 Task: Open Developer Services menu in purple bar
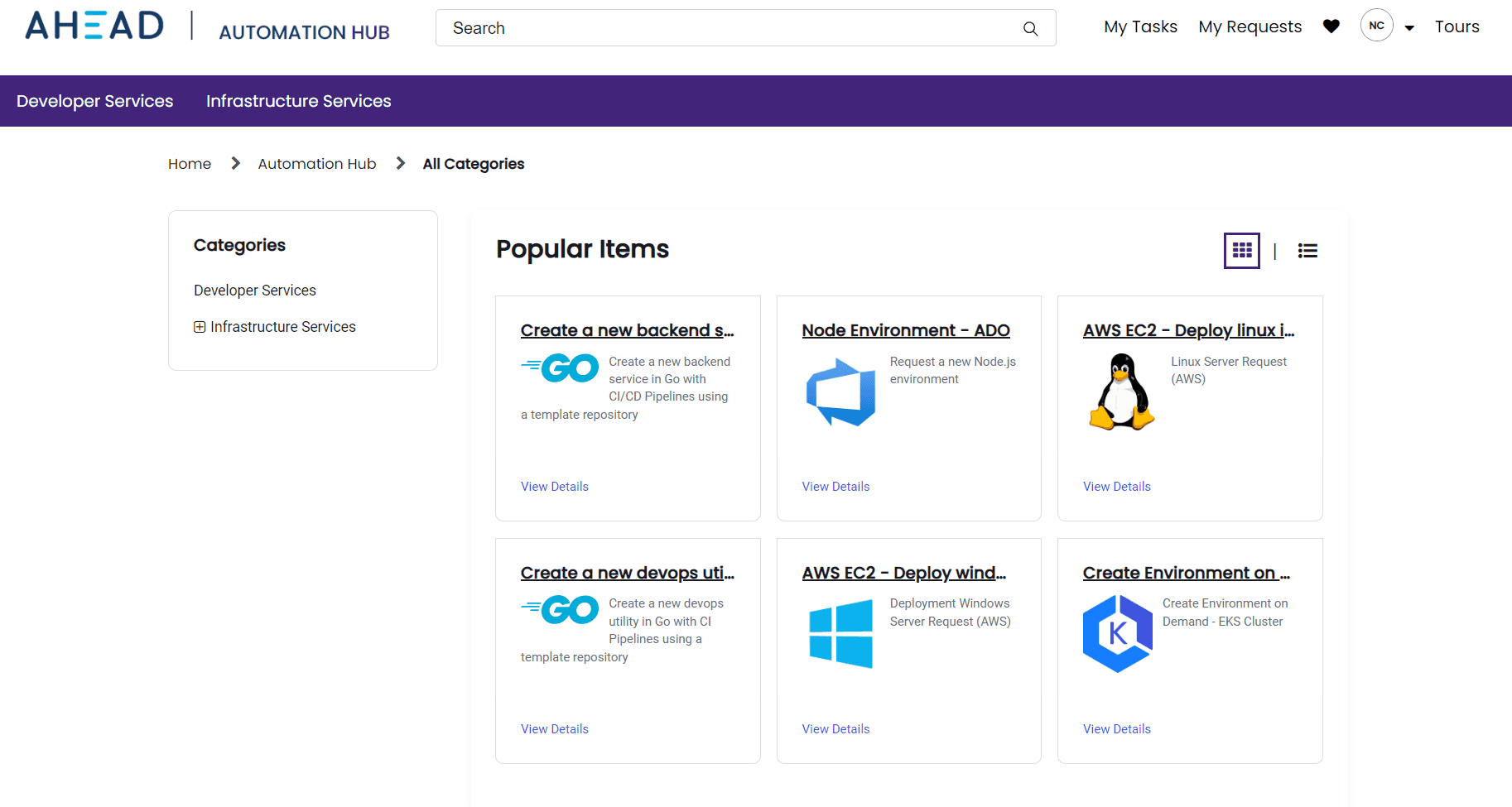pyautogui.click(x=95, y=101)
